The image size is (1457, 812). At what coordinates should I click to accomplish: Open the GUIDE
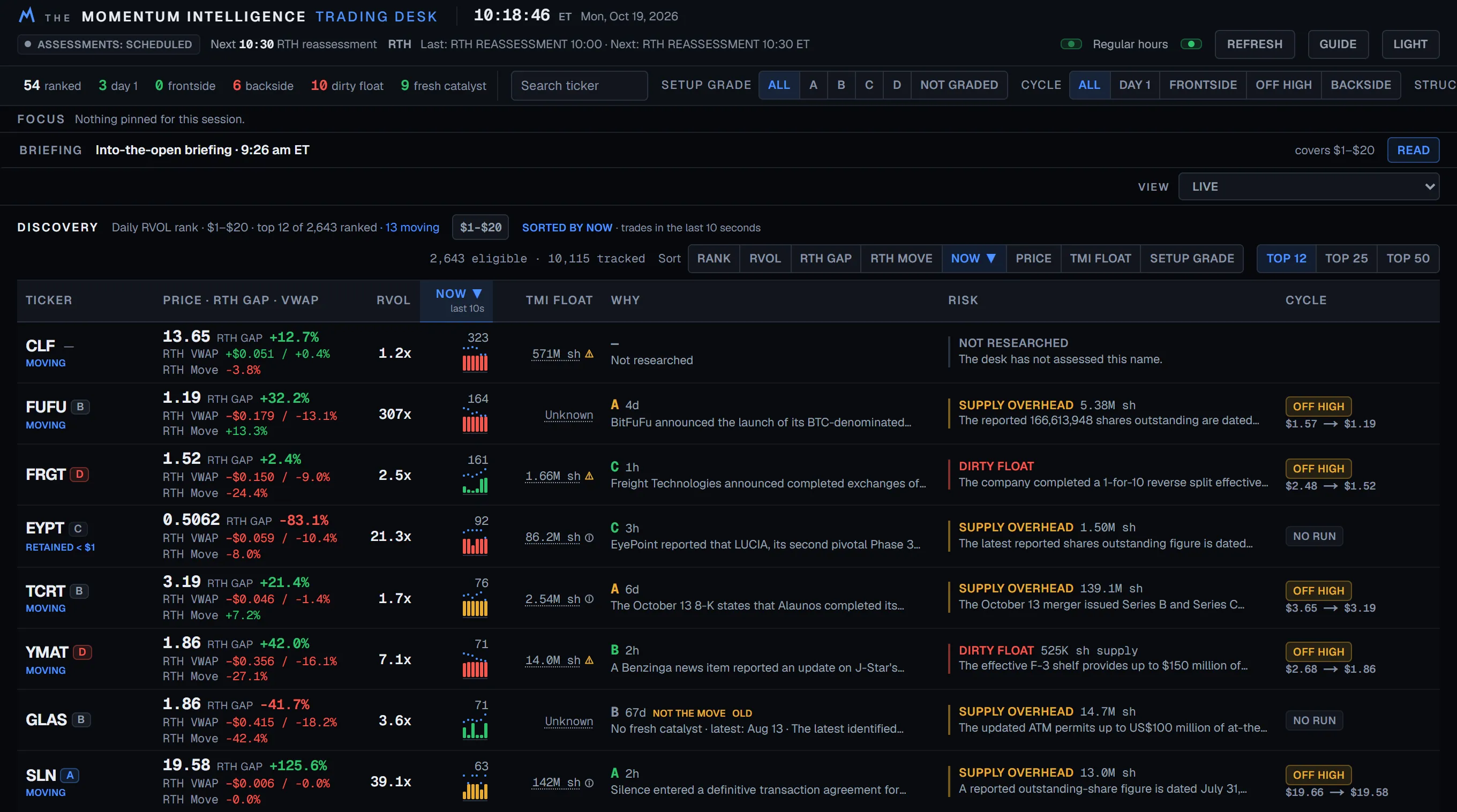pyautogui.click(x=1338, y=44)
